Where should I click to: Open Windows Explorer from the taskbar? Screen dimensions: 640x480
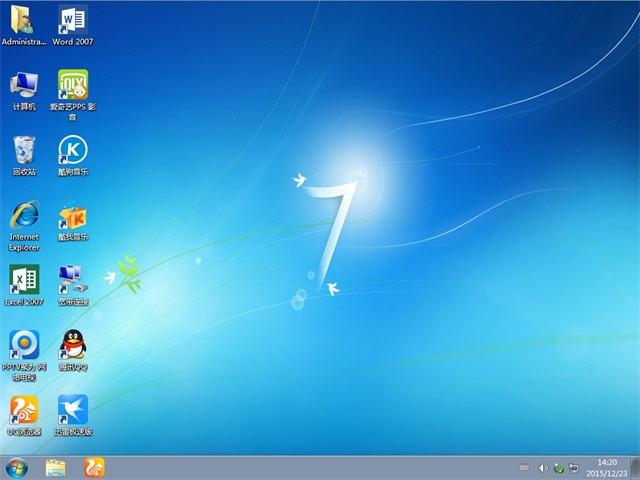(56, 468)
